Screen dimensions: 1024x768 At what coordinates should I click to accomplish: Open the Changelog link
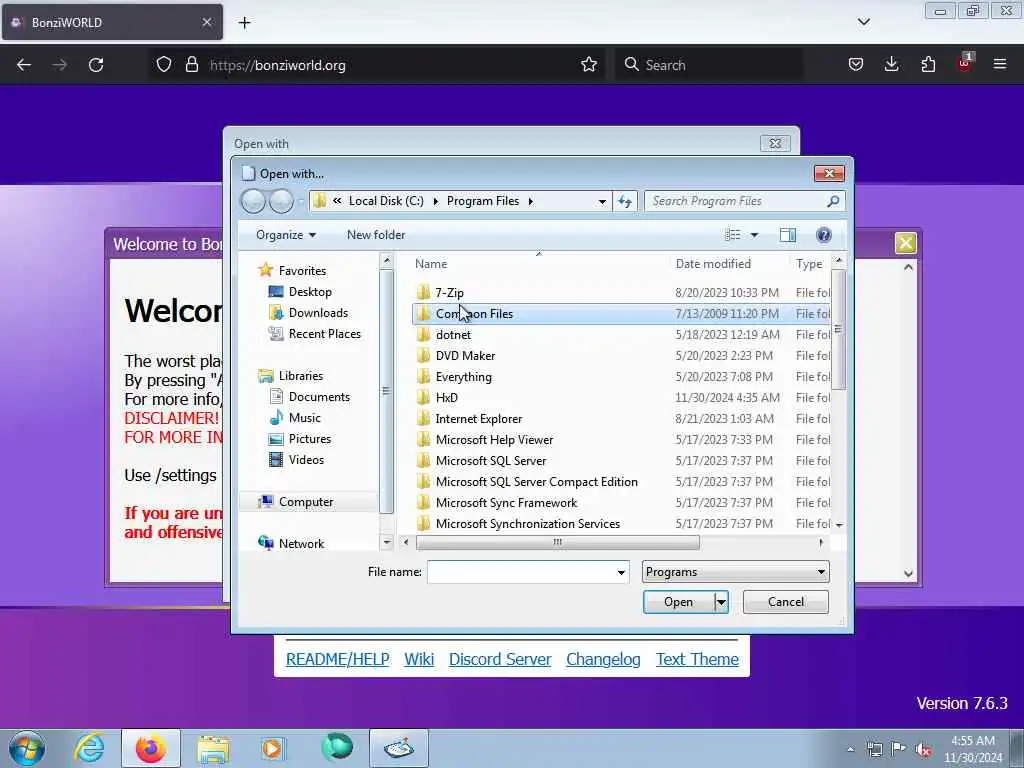point(603,660)
